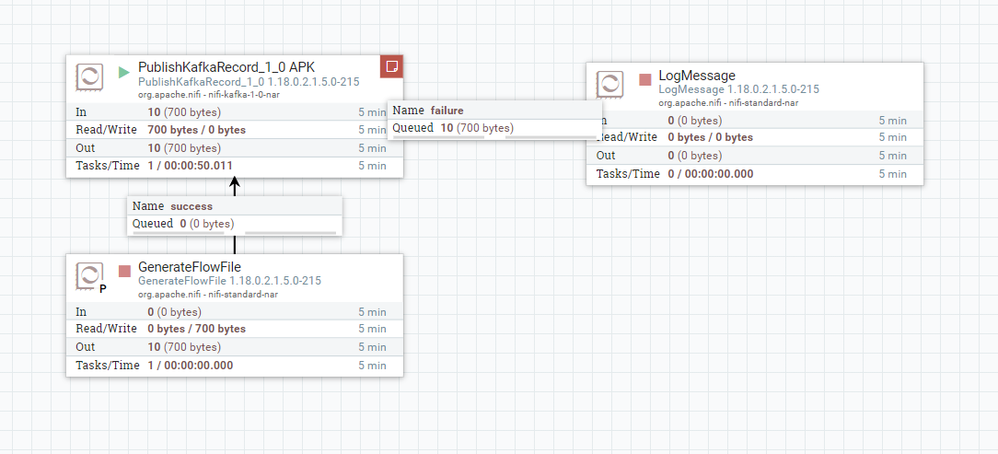Click the failure queue Queued 10 row

pos(495,129)
